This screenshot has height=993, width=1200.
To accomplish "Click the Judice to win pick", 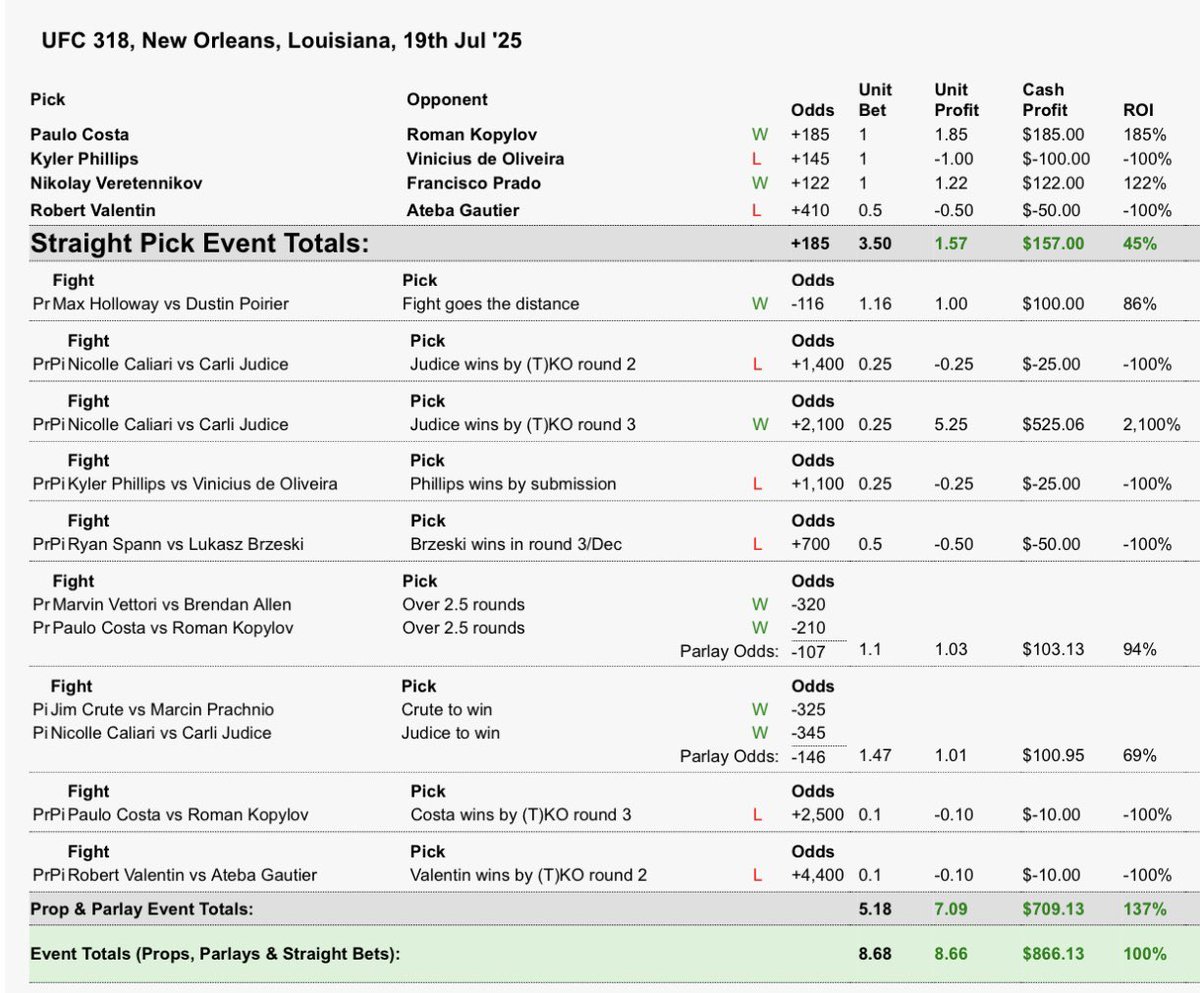I will (x=450, y=733).
